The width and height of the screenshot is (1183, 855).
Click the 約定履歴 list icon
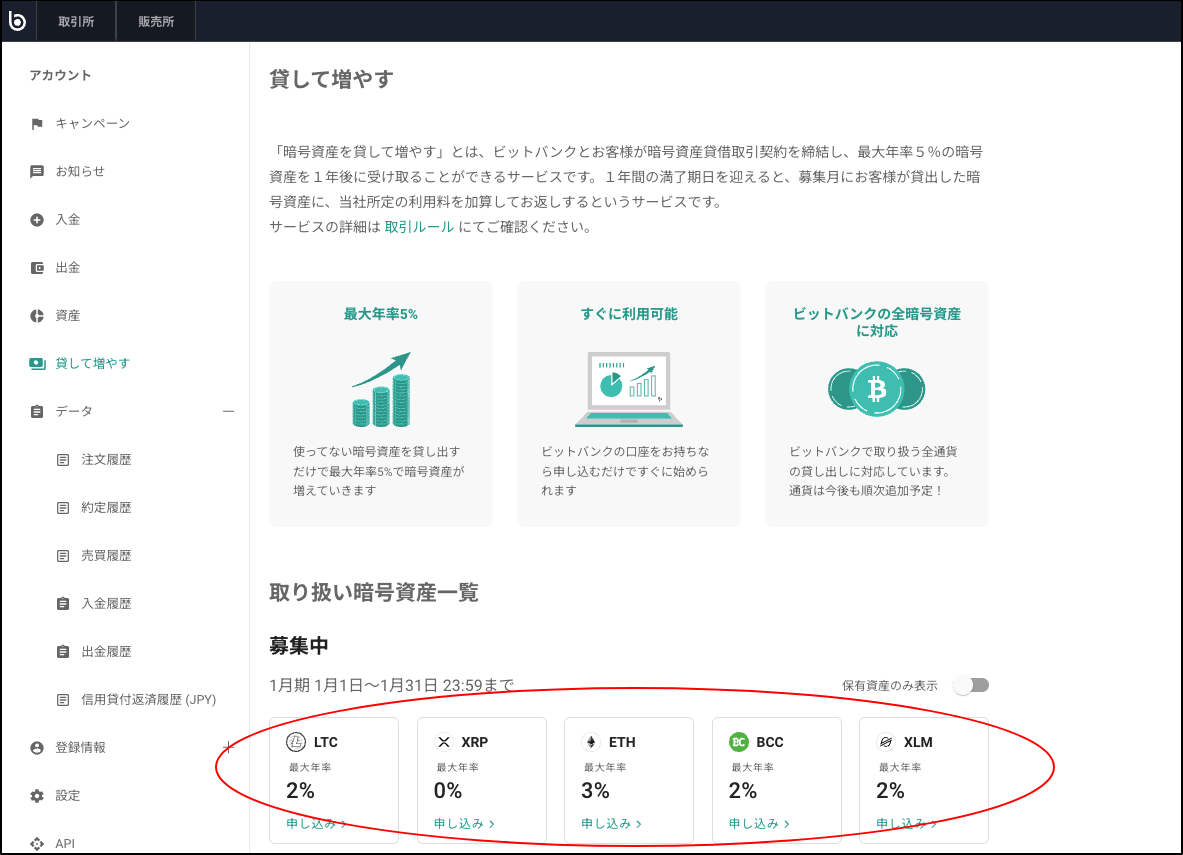click(x=63, y=508)
